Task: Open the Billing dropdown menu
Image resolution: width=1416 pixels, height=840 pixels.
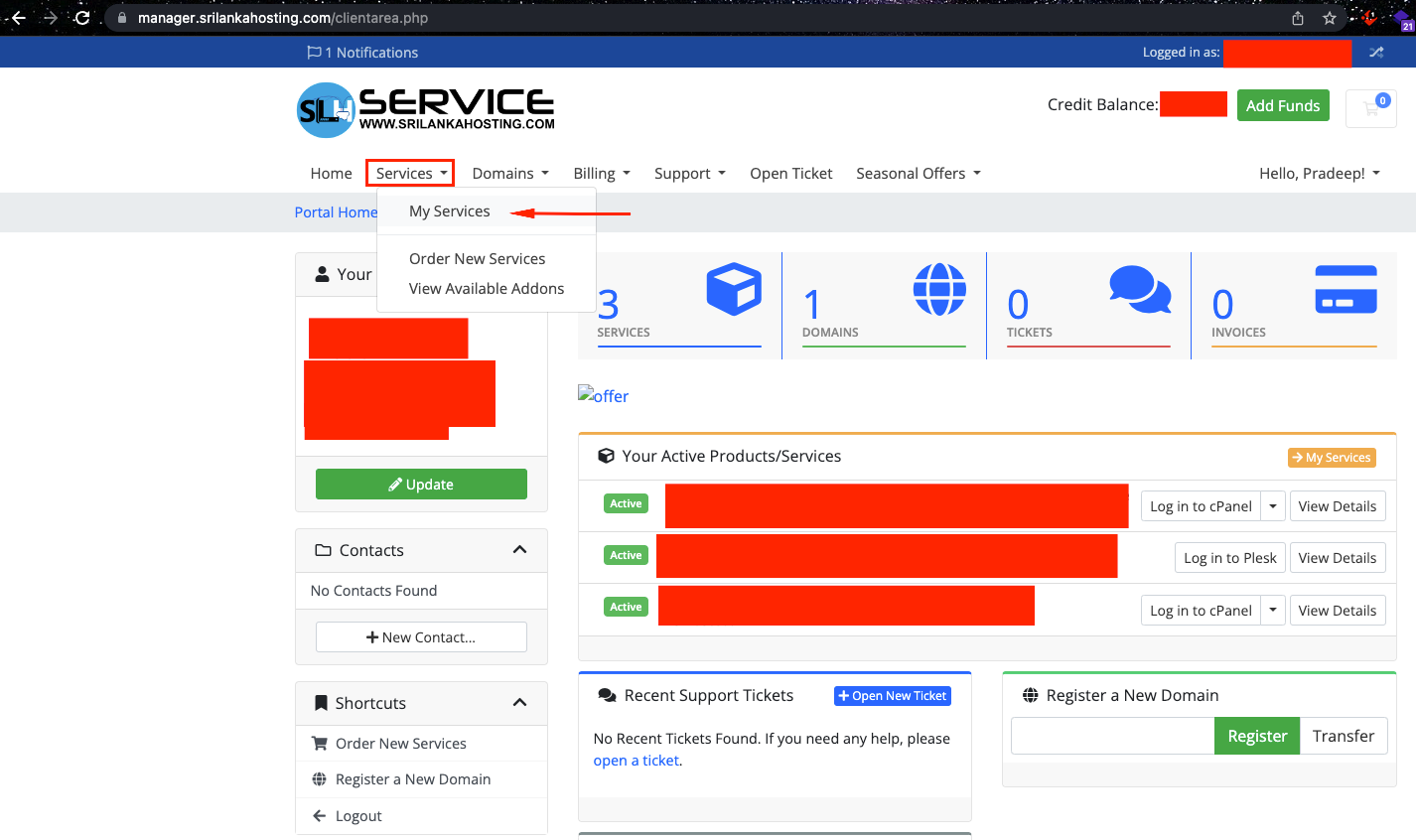Action: (x=602, y=174)
